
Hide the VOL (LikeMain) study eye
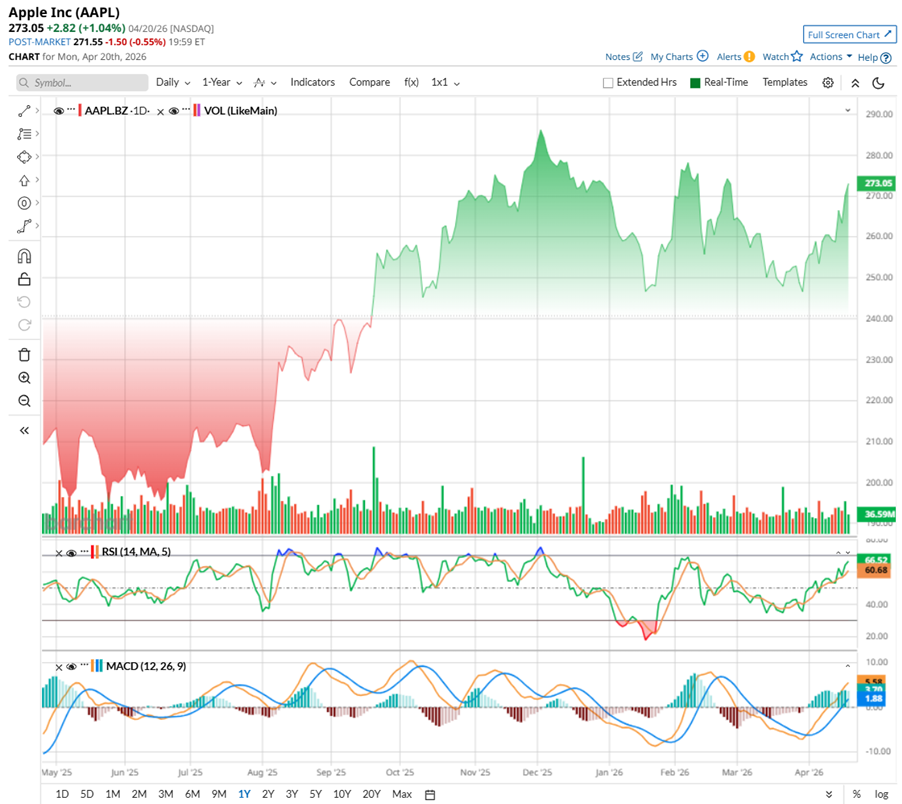[x=174, y=111]
